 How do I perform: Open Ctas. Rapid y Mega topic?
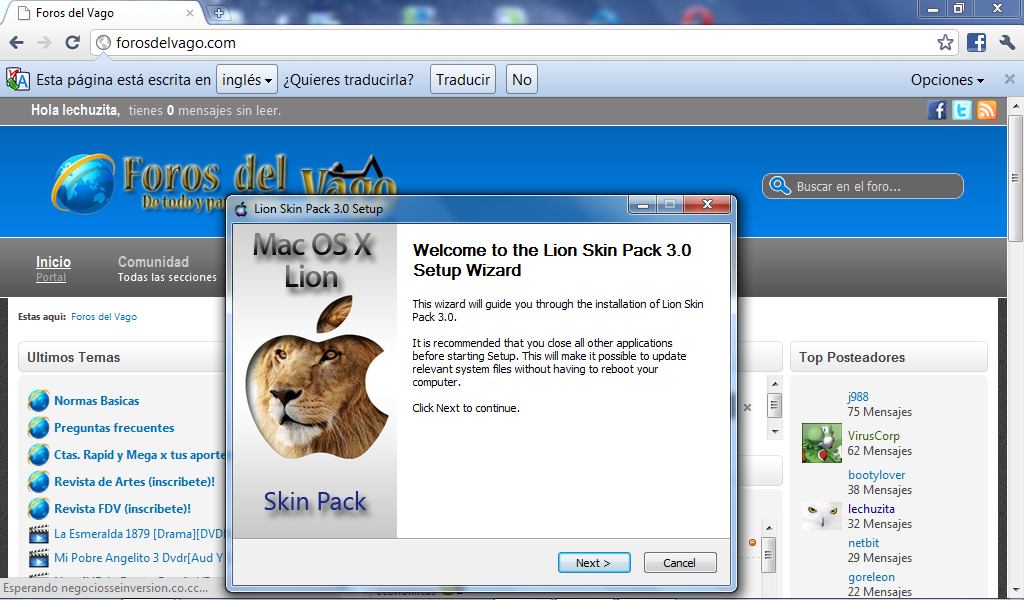tap(140, 455)
